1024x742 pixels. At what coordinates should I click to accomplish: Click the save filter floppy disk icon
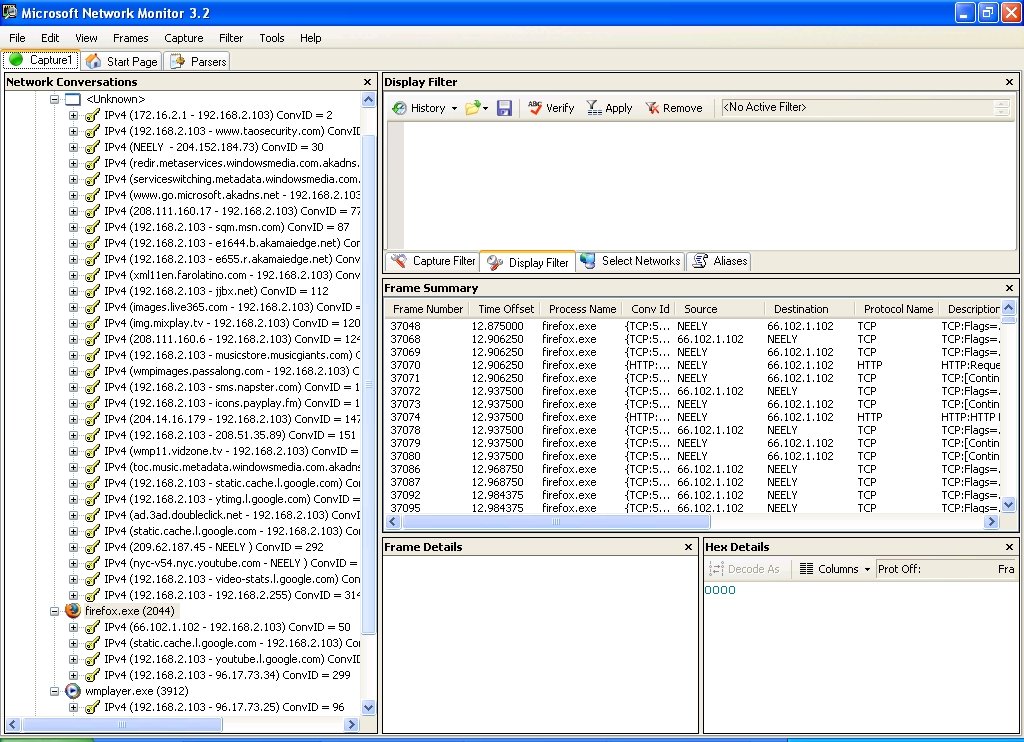(x=504, y=108)
